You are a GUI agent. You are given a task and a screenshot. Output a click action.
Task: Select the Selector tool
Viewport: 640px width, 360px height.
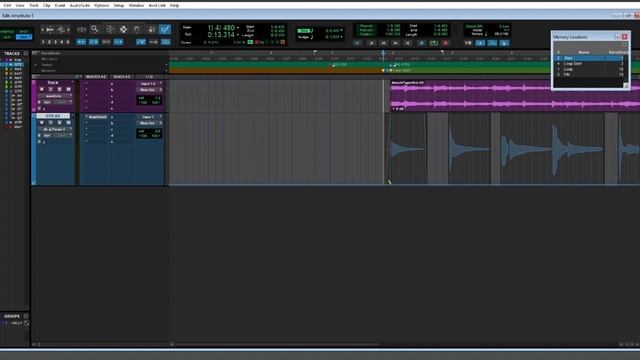[x=123, y=29]
